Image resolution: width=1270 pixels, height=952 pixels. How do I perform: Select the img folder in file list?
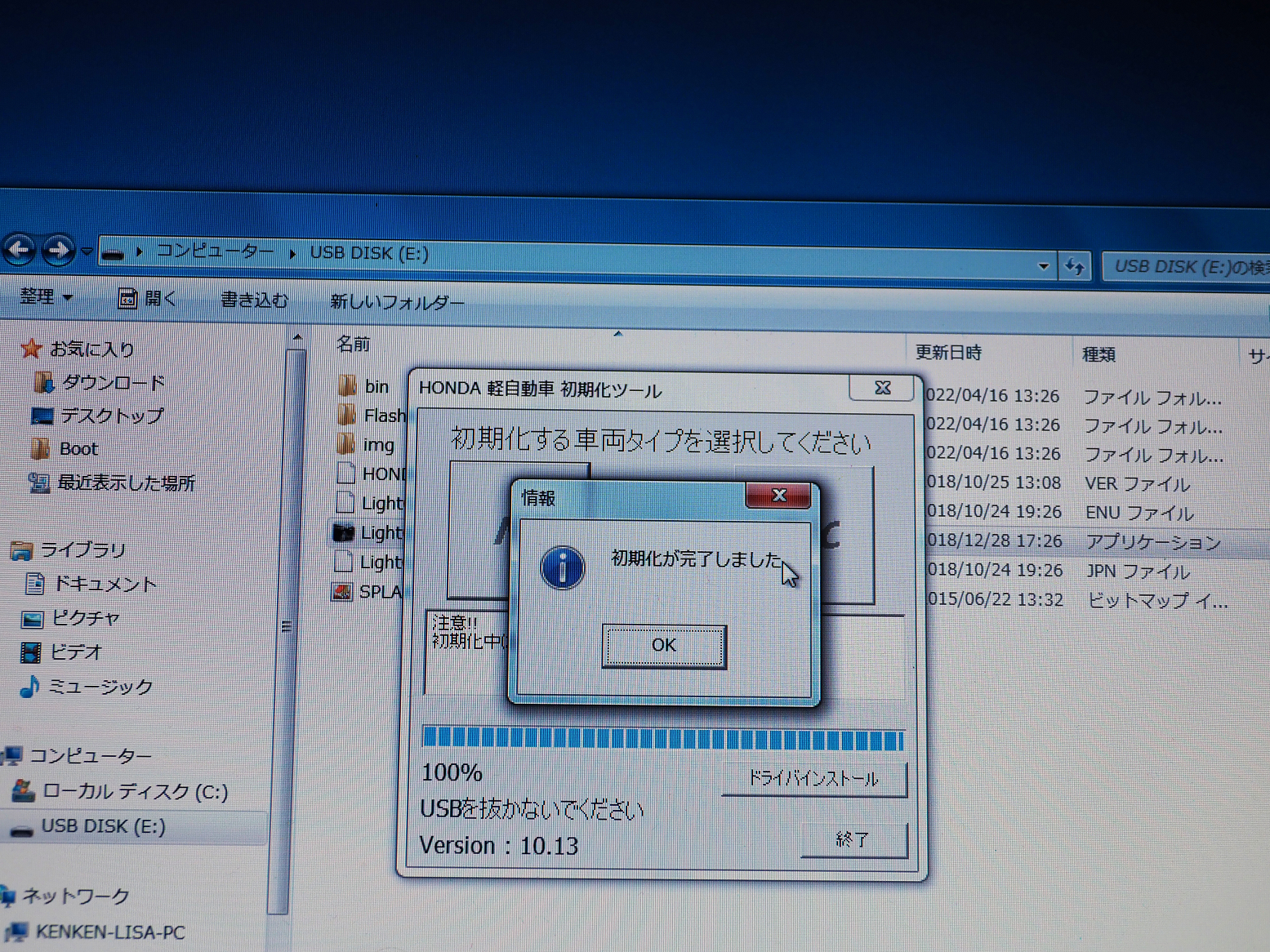378,445
